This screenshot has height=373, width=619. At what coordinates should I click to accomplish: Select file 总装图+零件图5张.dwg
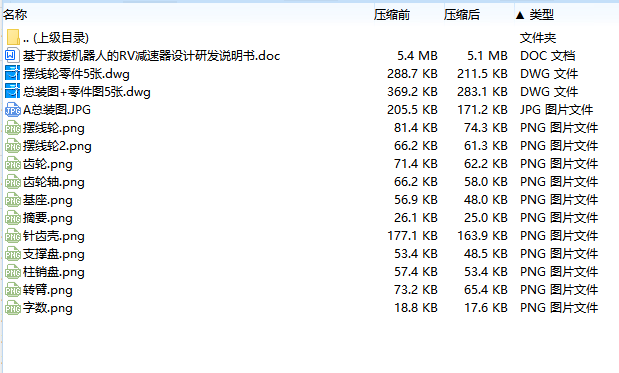point(86,92)
